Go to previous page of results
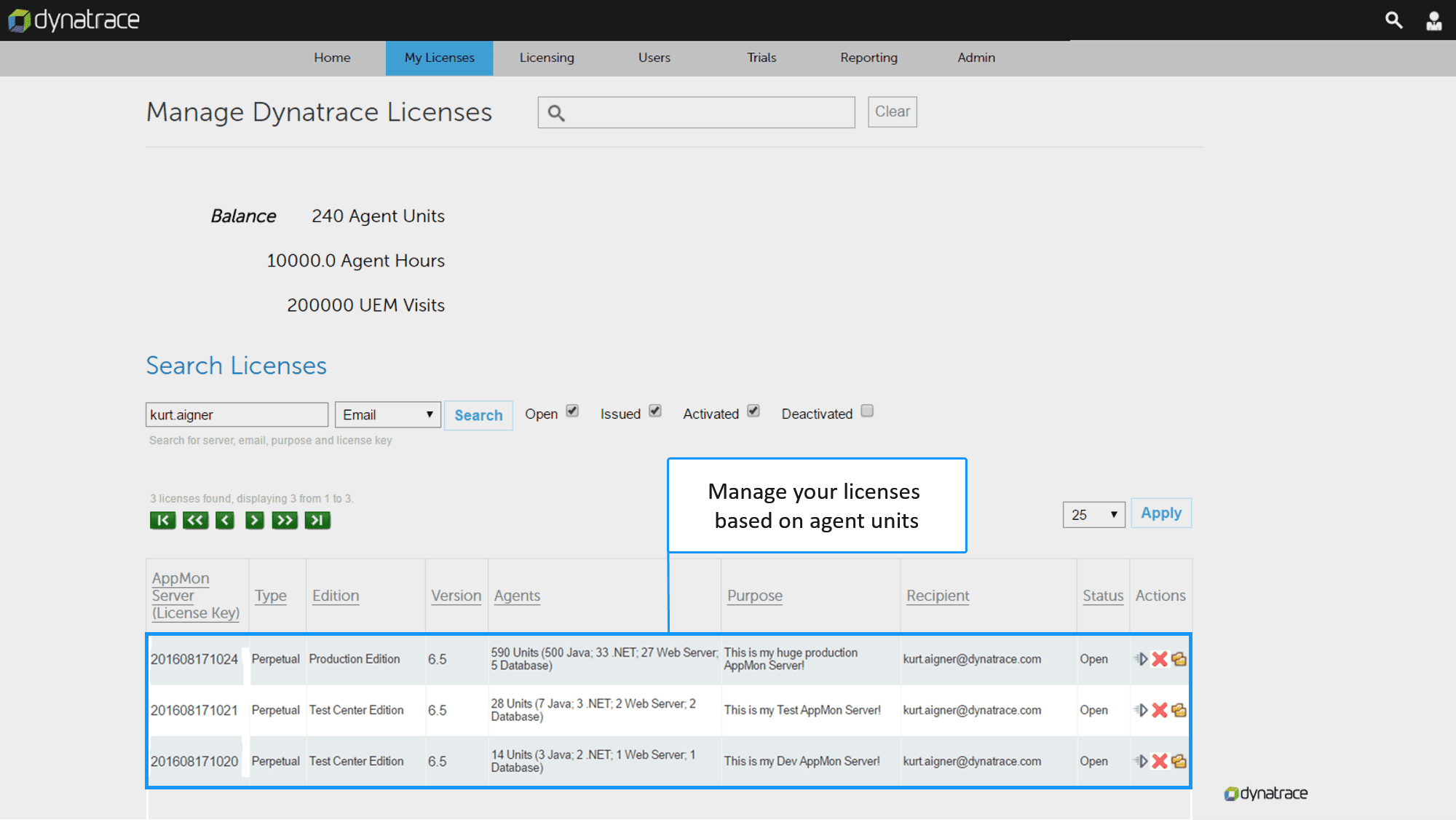 (225, 520)
